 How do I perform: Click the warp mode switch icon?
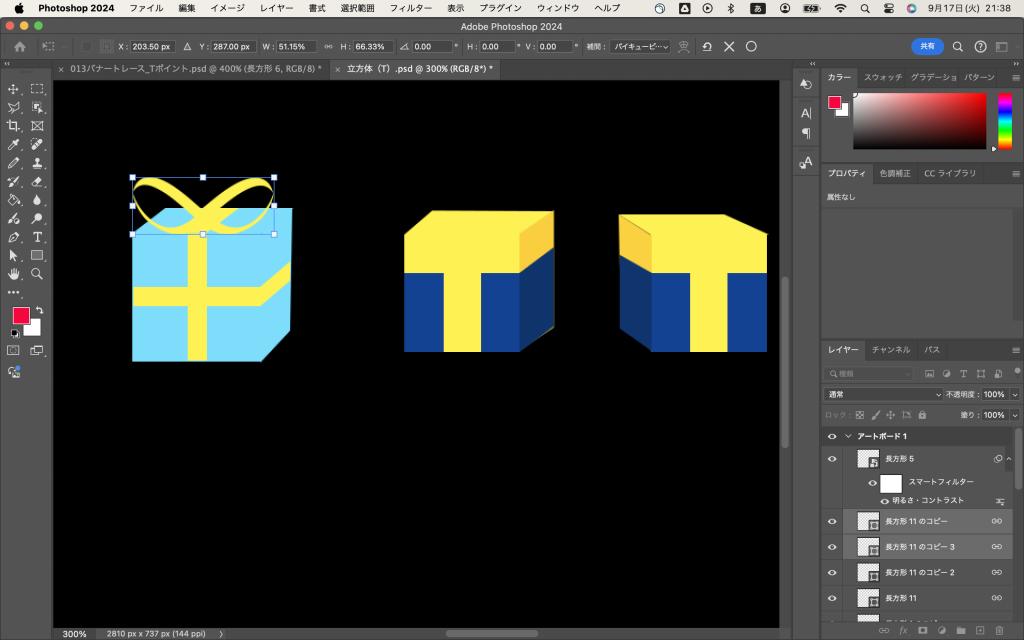684,46
